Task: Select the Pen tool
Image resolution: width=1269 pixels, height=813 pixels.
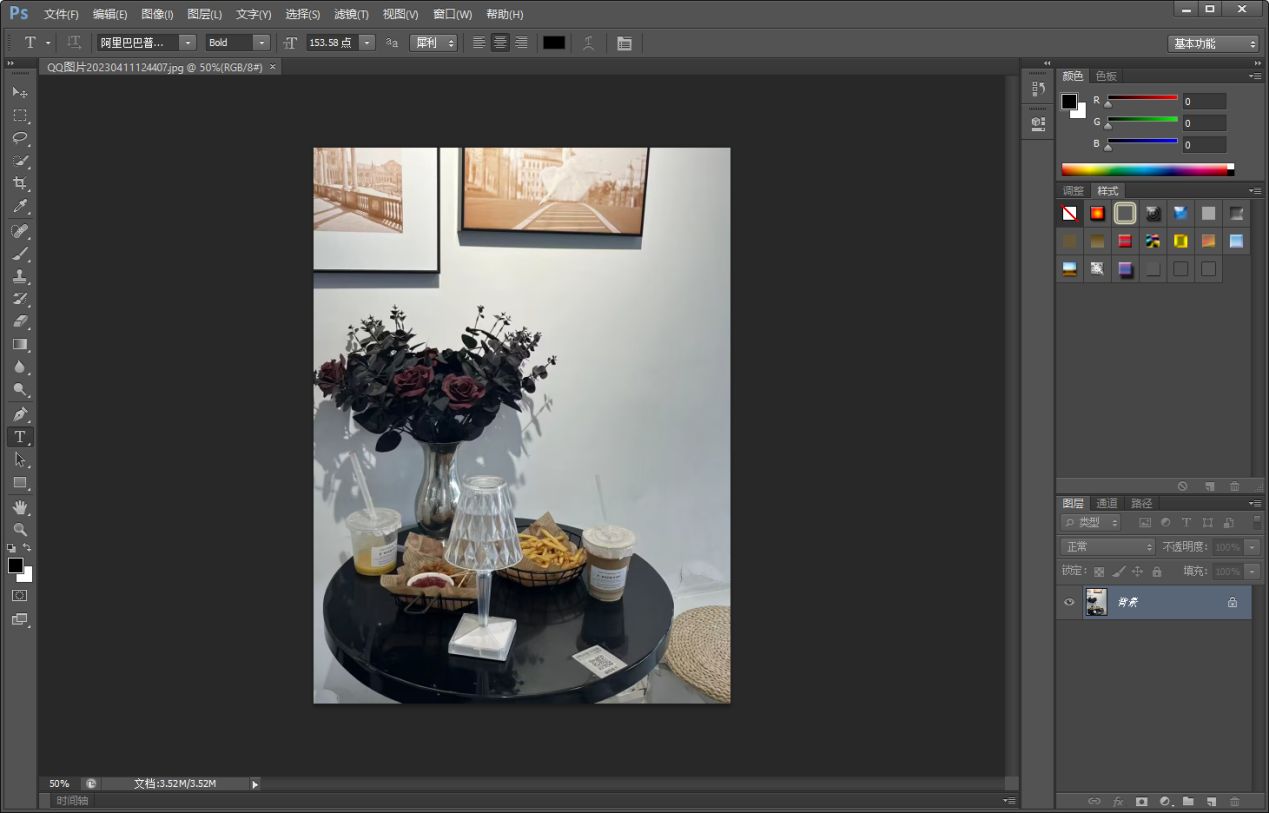Action: [19, 414]
